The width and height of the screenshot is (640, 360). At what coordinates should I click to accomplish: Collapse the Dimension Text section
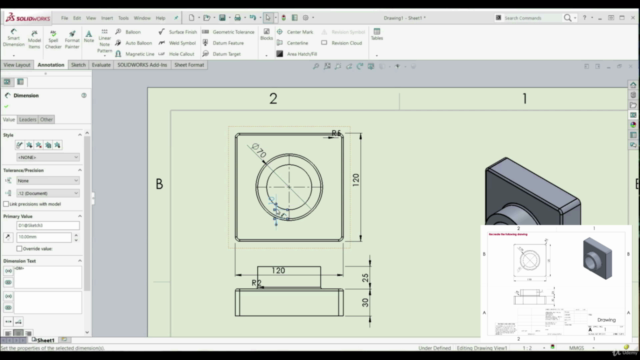click(x=80, y=261)
